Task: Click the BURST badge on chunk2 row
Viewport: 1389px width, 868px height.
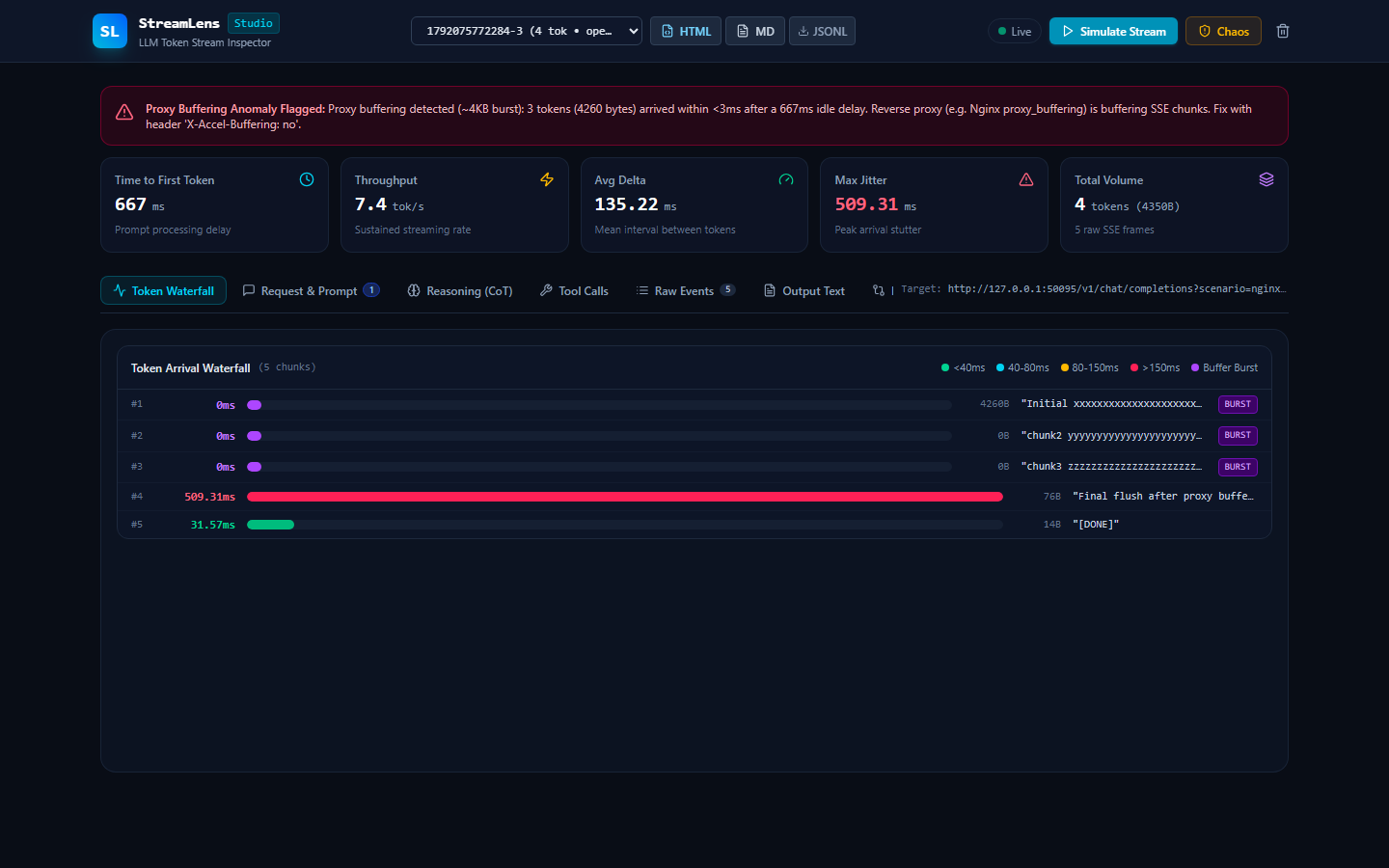Action: coord(1238,435)
